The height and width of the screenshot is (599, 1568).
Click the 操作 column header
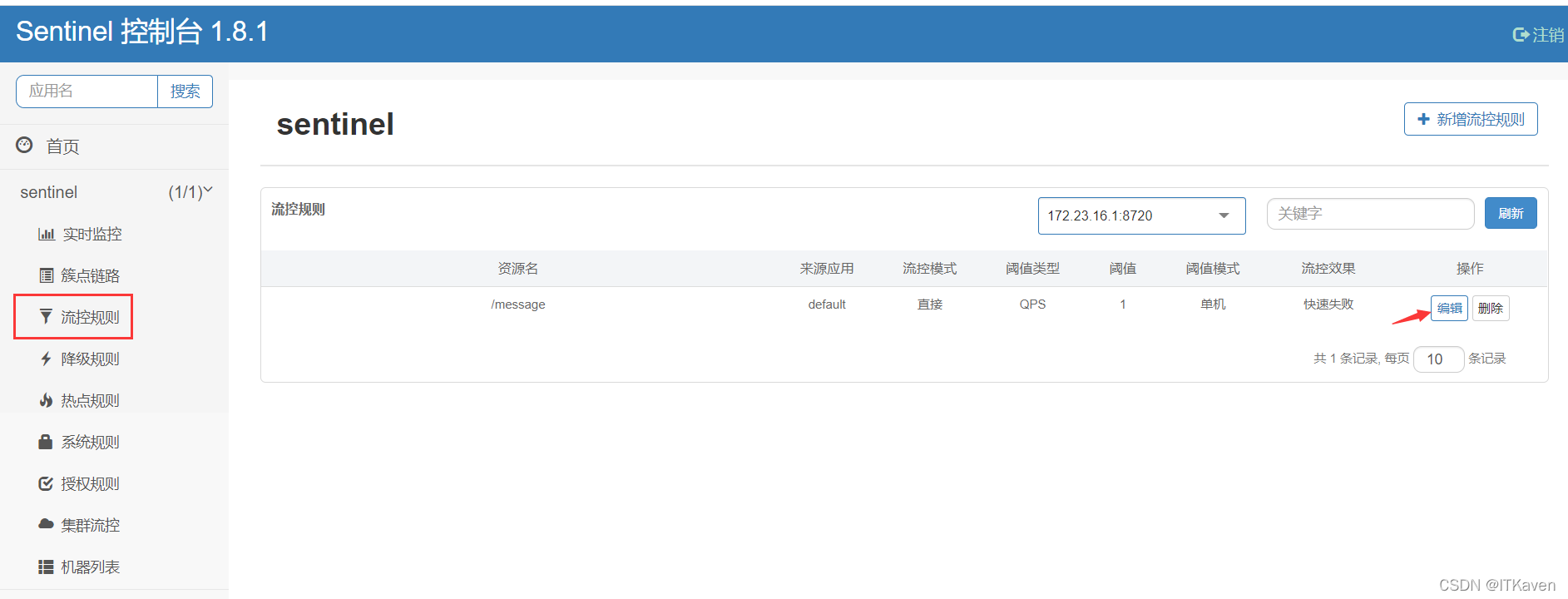tap(1470, 269)
